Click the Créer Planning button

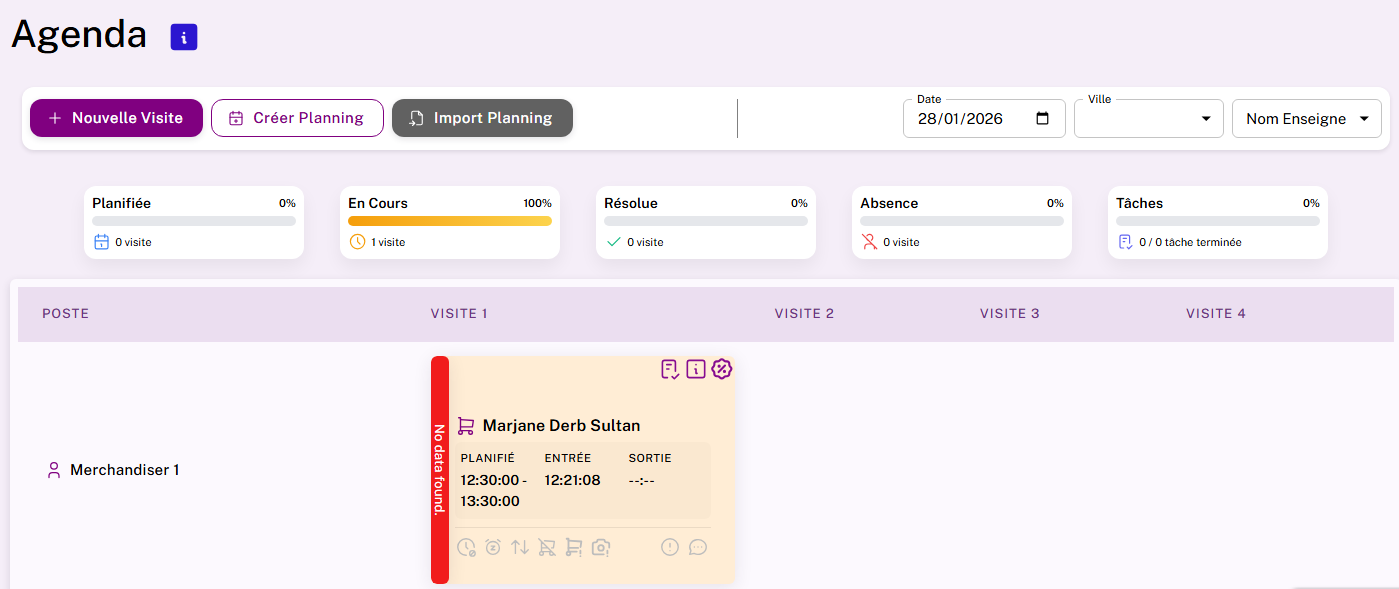tap(297, 118)
